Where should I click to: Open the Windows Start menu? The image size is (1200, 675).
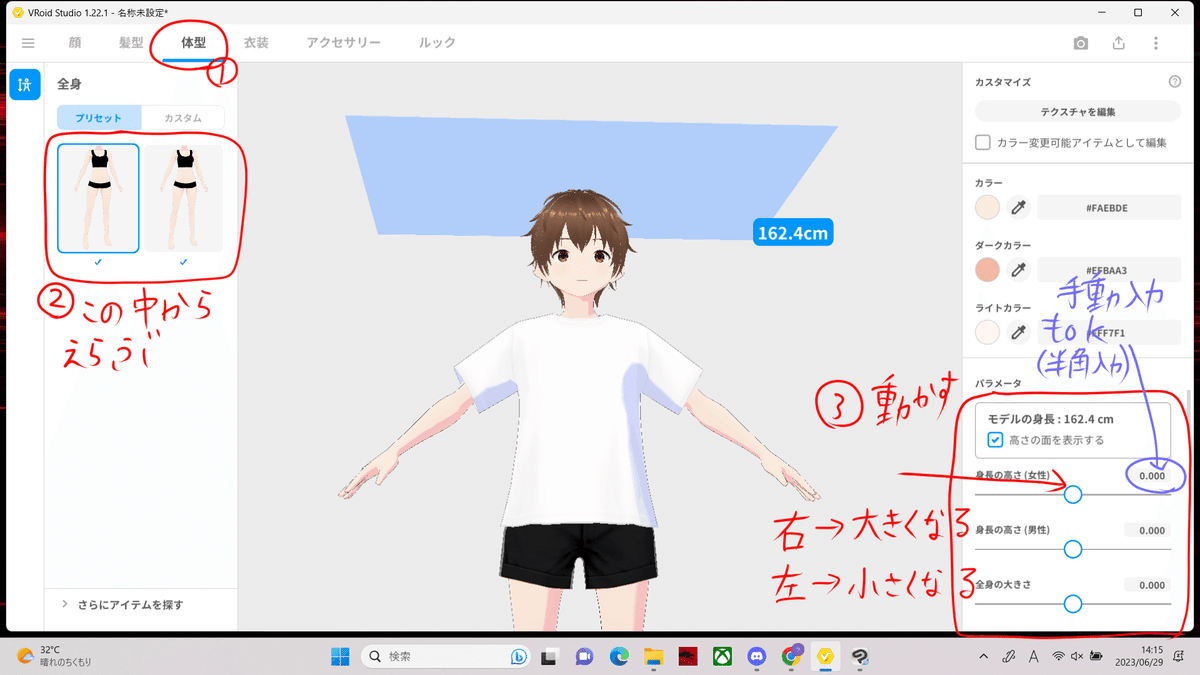339,658
